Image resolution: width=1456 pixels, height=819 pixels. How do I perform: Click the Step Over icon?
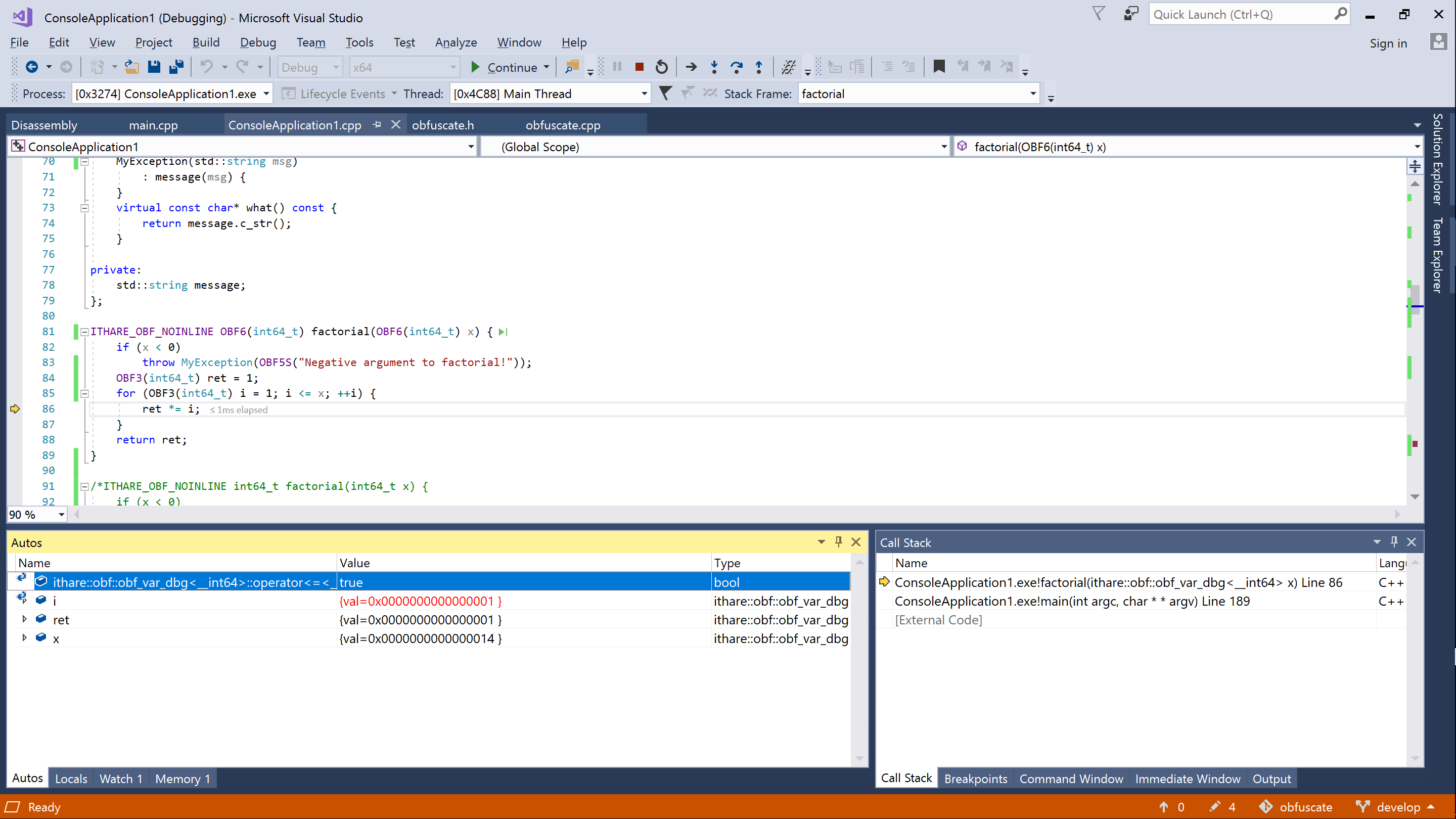737,67
